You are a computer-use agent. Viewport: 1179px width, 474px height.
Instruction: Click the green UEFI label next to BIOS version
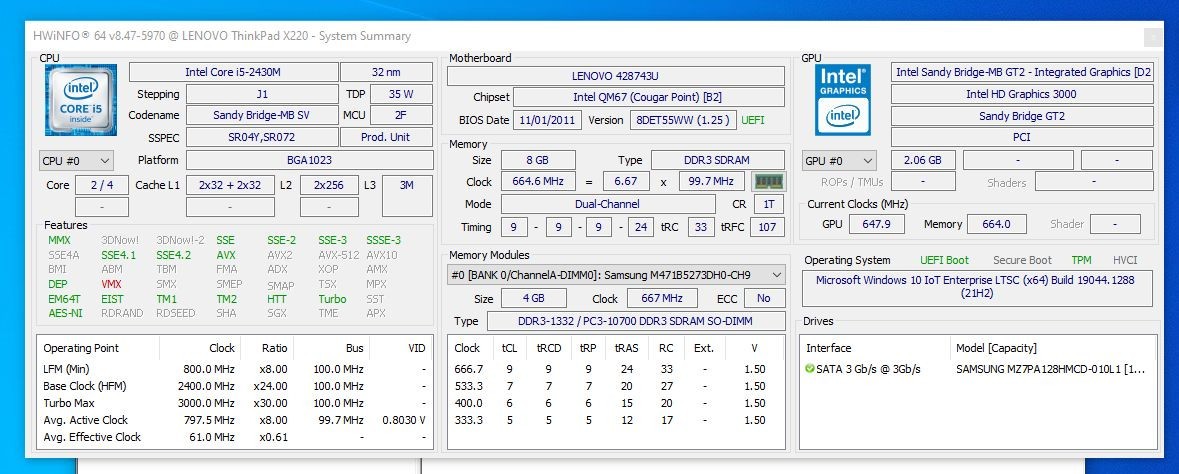(753, 120)
